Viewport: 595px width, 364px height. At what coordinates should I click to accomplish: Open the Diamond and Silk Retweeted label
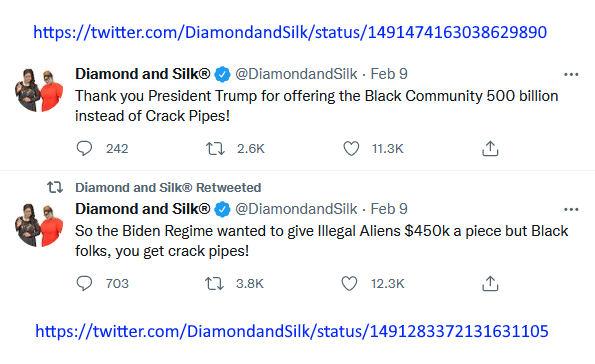(168, 188)
